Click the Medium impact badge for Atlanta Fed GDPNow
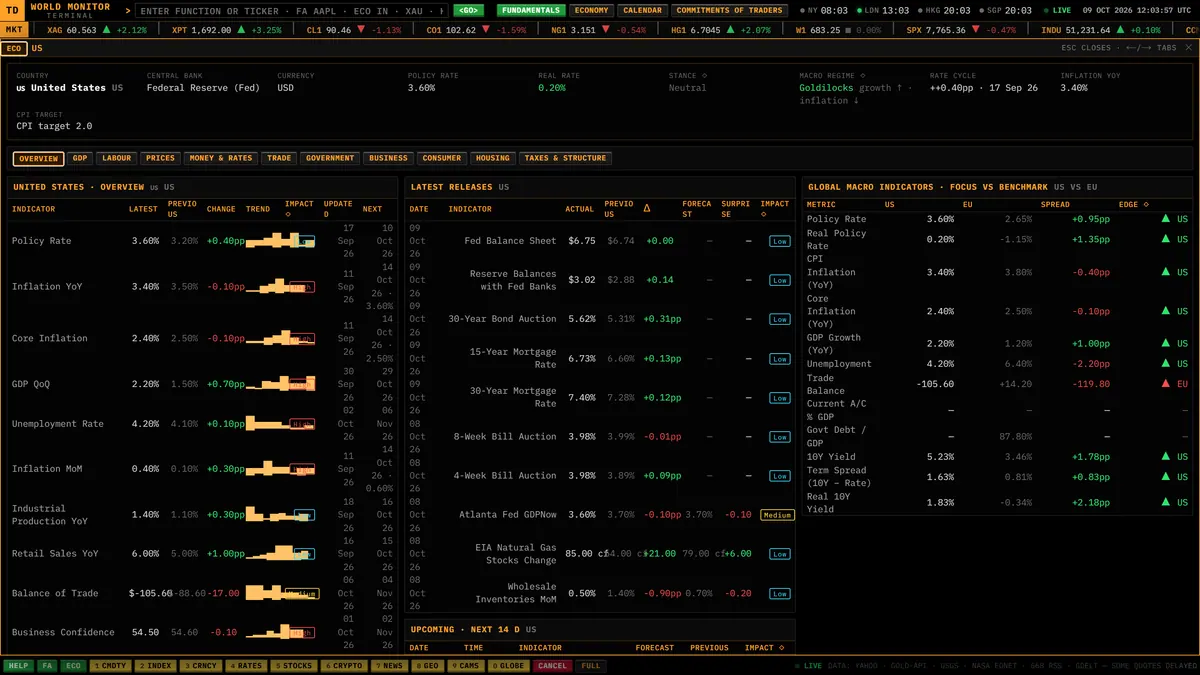This screenshot has height=675, width=1200. [x=777, y=515]
